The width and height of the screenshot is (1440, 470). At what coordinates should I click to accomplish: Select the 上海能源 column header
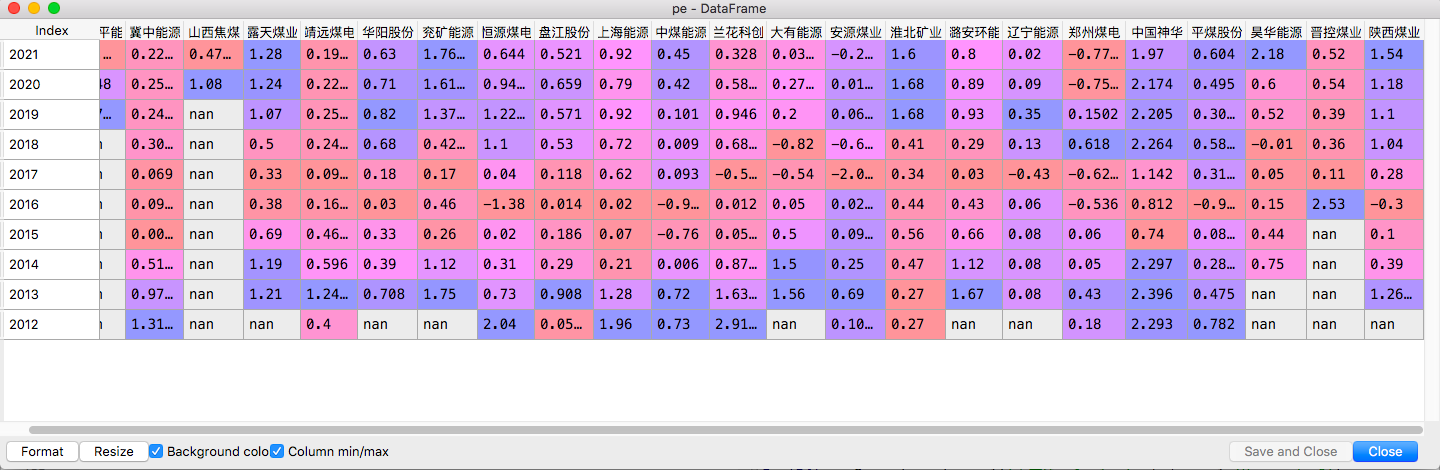(x=623, y=32)
